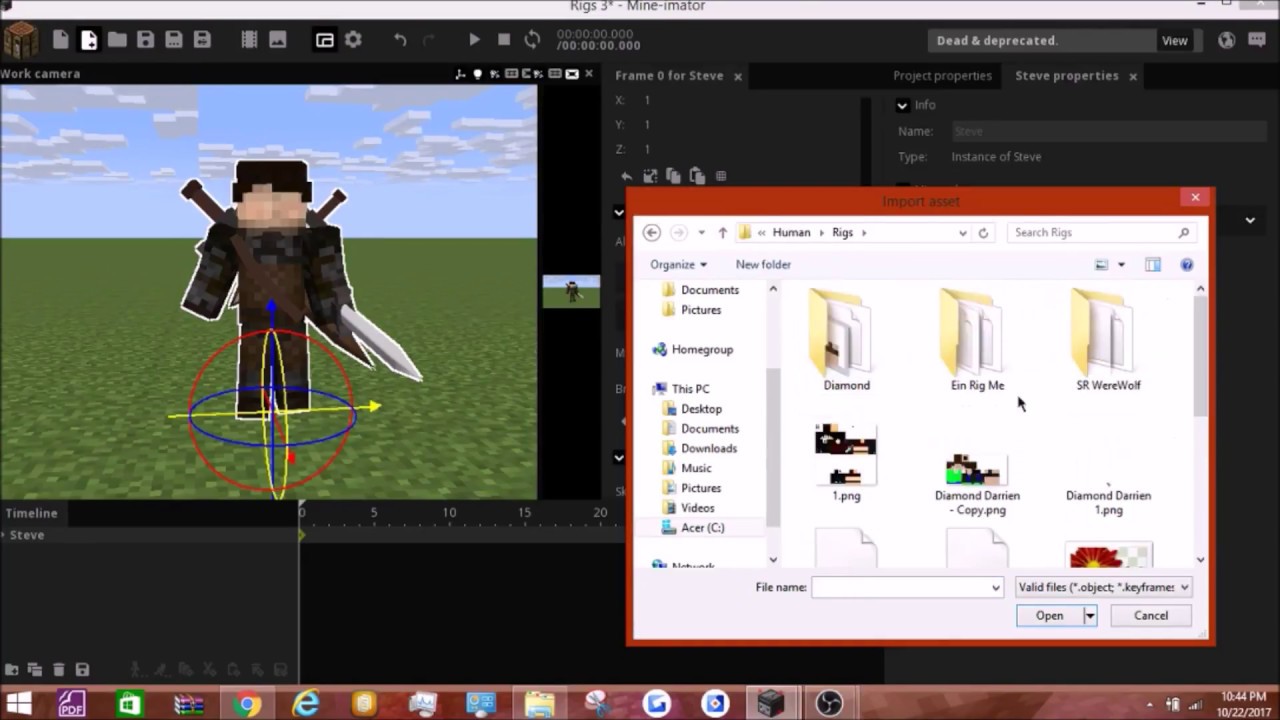Expand the address bar history dropdown
The image size is (1280, 720).
962,232
